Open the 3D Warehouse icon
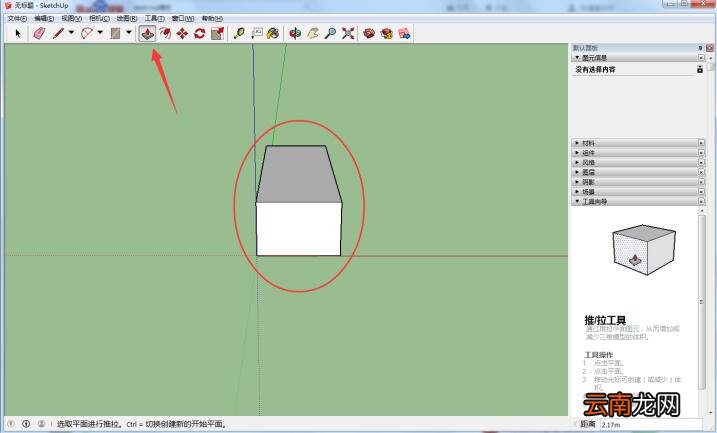The image size is (717, 433). (x=369, y=33)
